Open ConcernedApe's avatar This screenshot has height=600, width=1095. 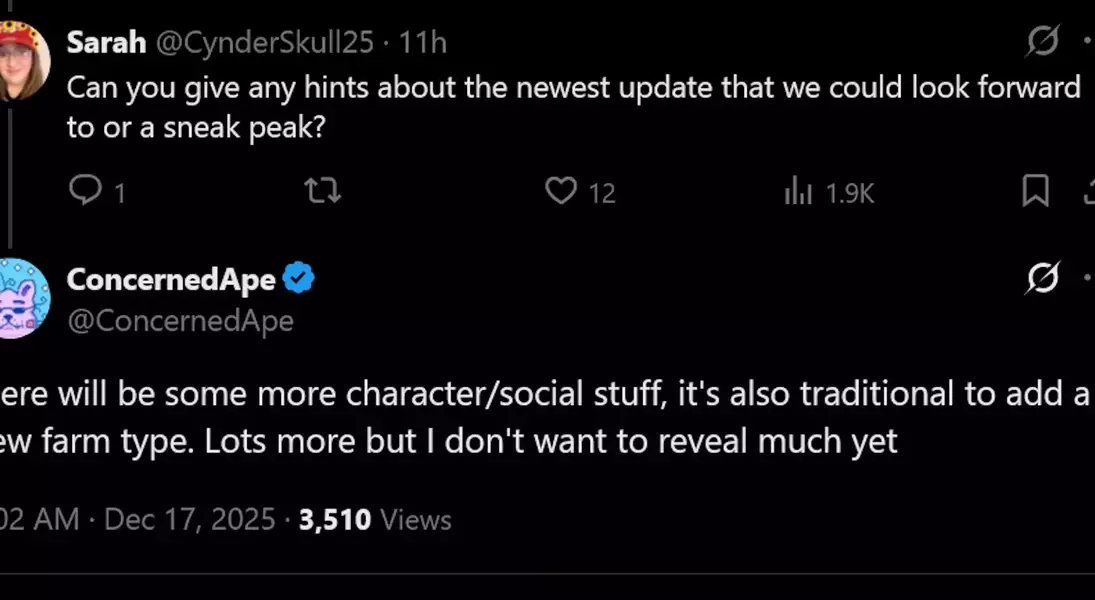22,298
